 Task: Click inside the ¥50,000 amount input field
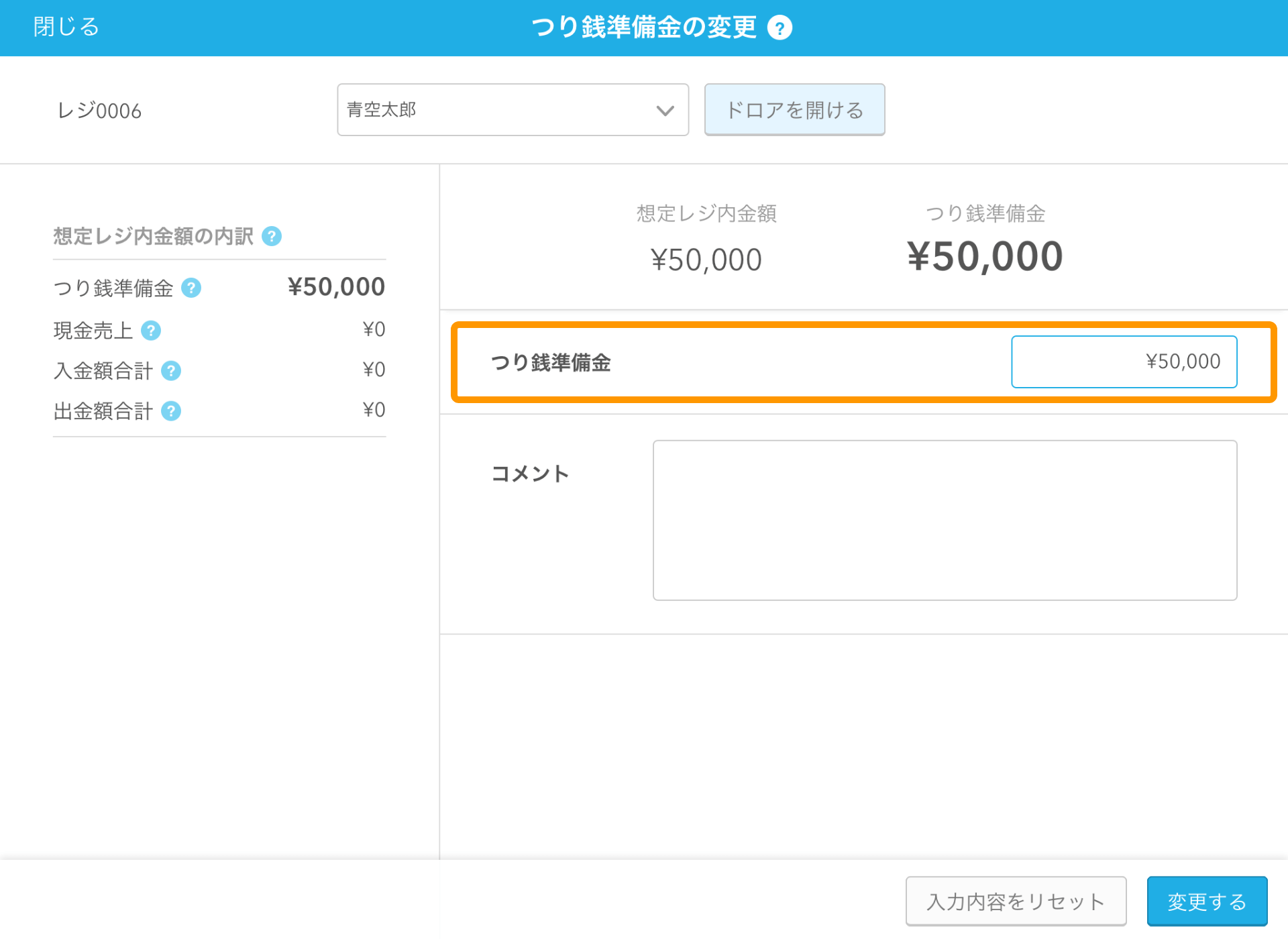[x=1124, y=362]
